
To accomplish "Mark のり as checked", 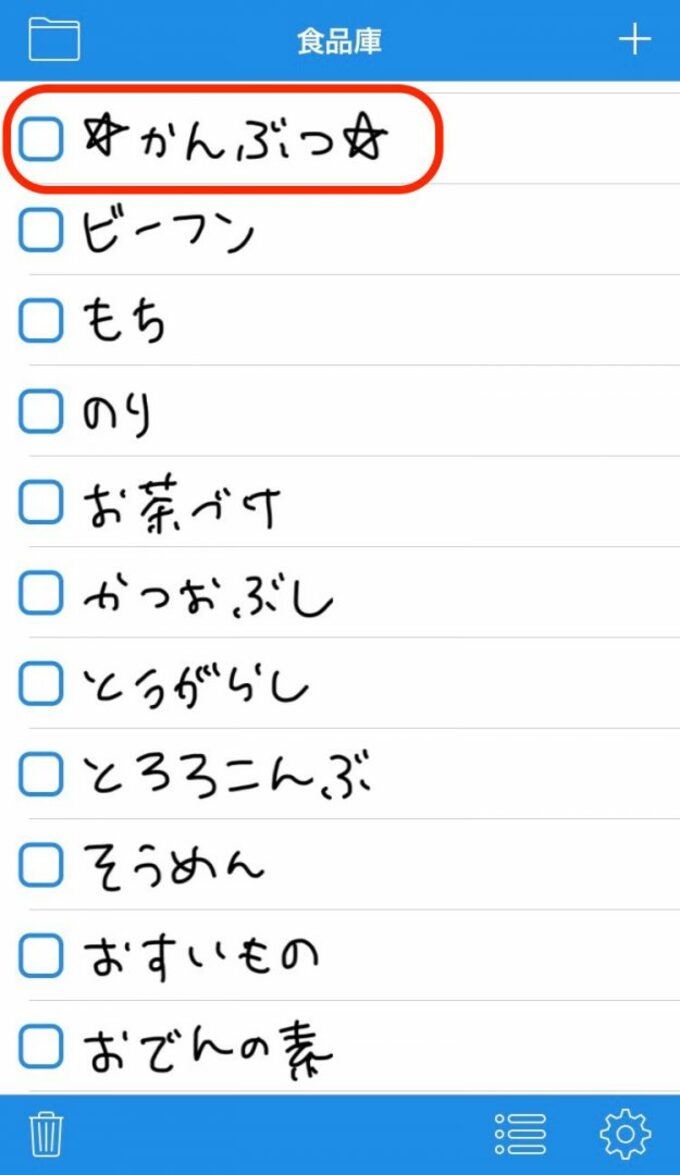I will (x=42, y=411).
